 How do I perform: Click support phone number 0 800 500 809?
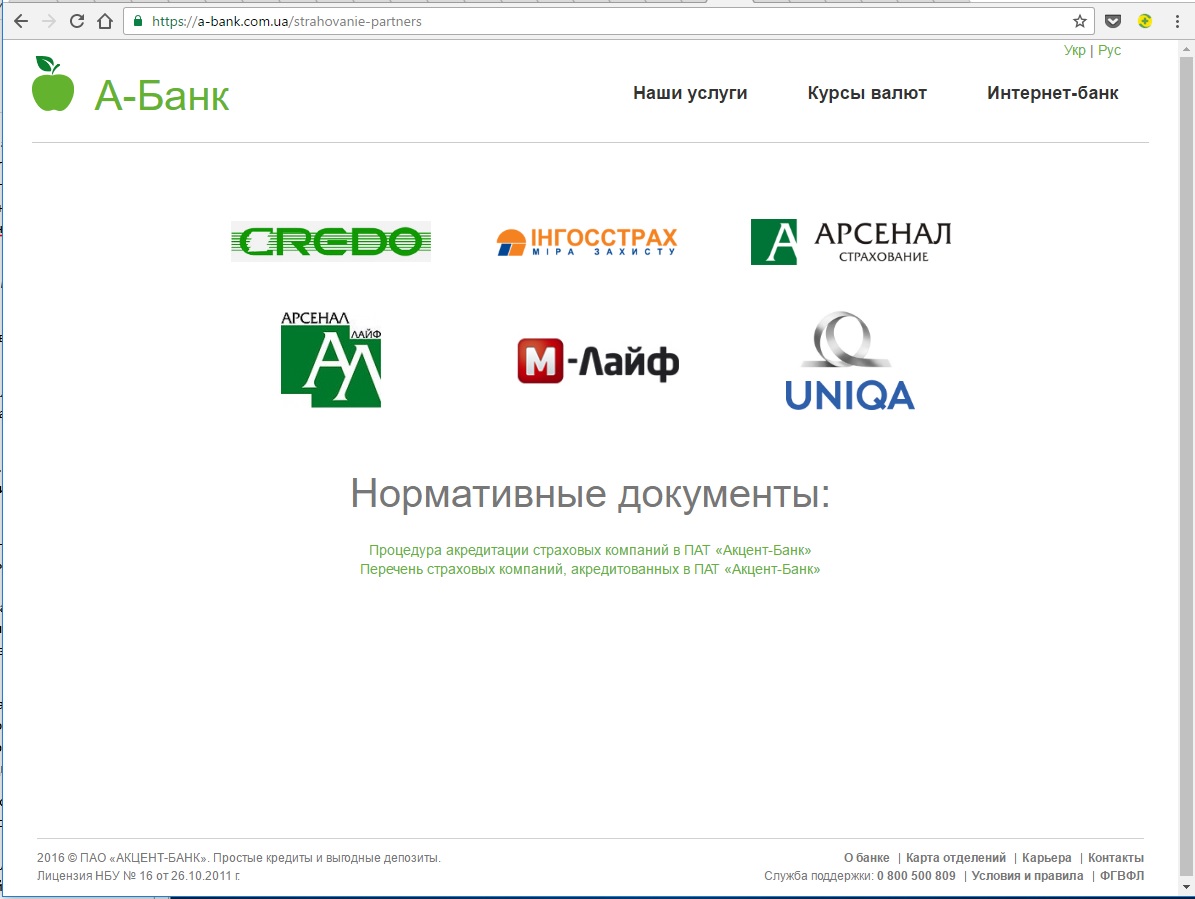pos(916,876)
